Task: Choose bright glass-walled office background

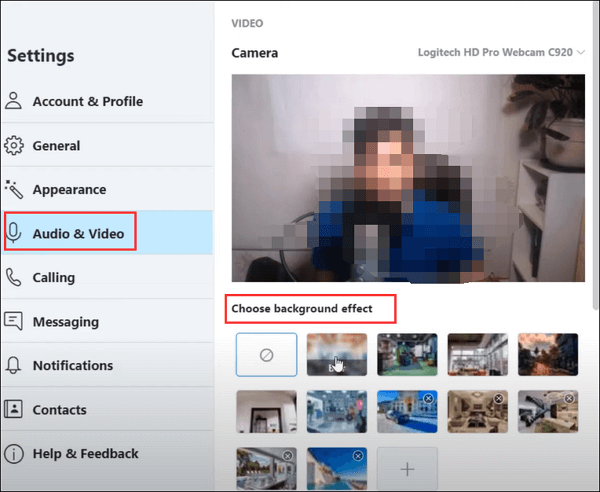Action: [x=478, y=355]
